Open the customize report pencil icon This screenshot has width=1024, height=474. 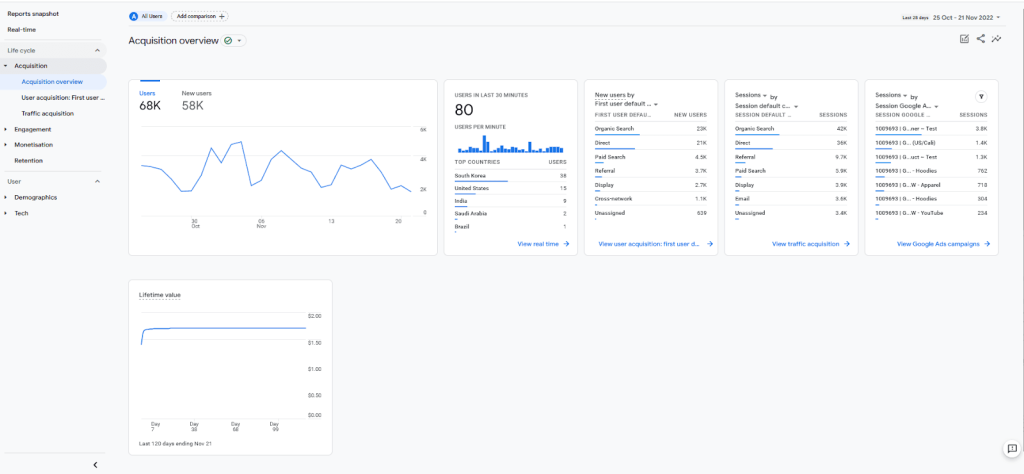tap(965, 39)
